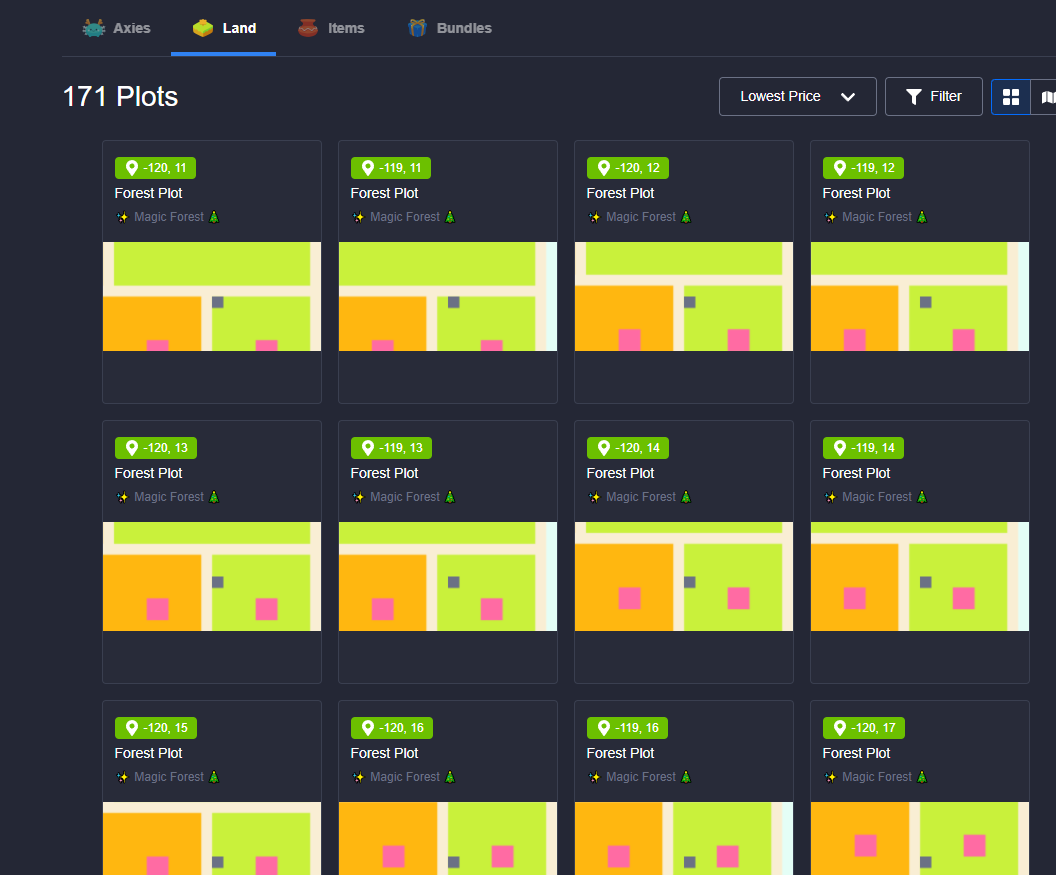The image size is (1056, 875).
Task: Open the Lowest Price sort dropdown
Action: click(797, 96)
